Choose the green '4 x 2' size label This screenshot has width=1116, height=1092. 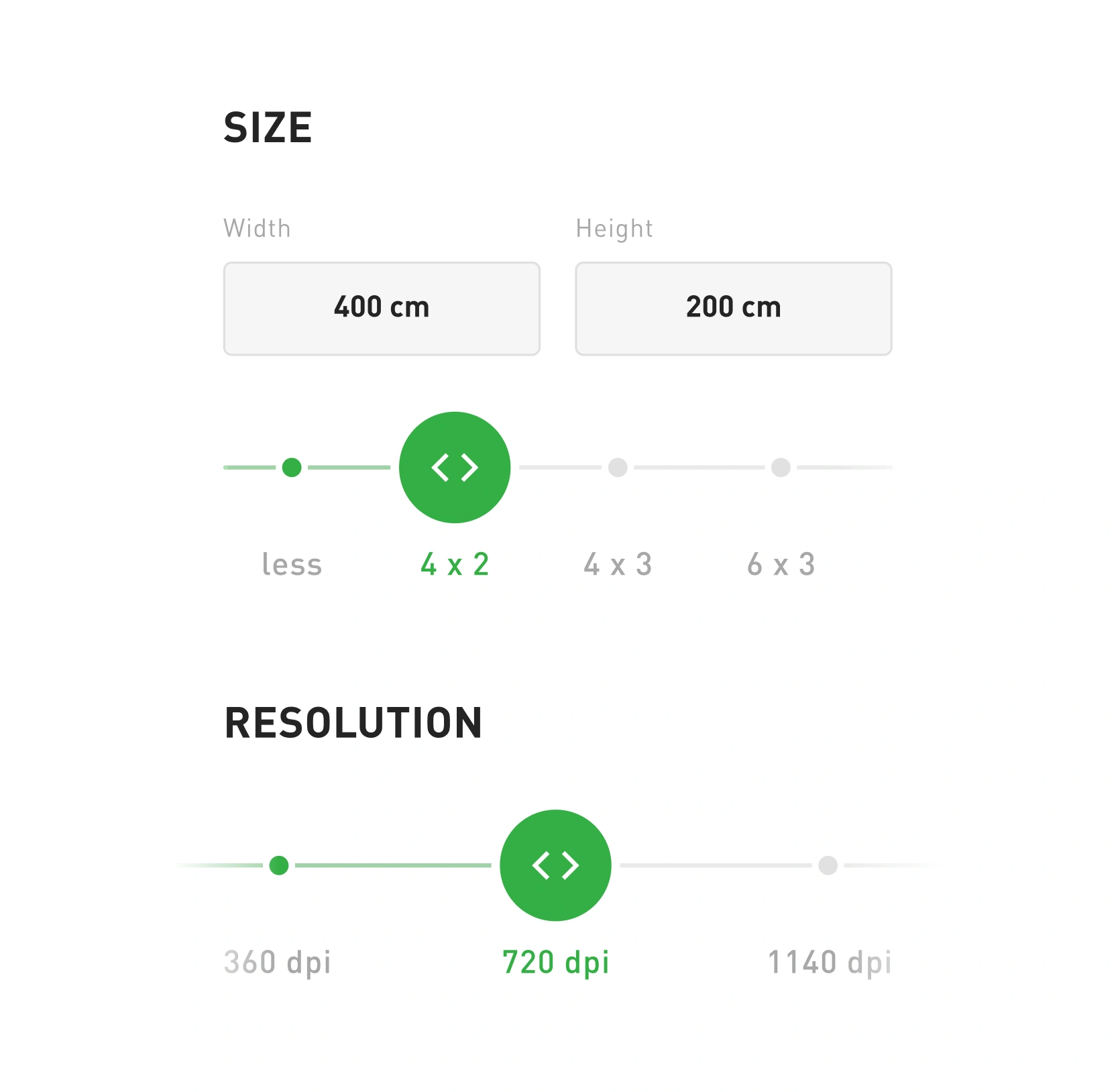[x=455, y=565]
